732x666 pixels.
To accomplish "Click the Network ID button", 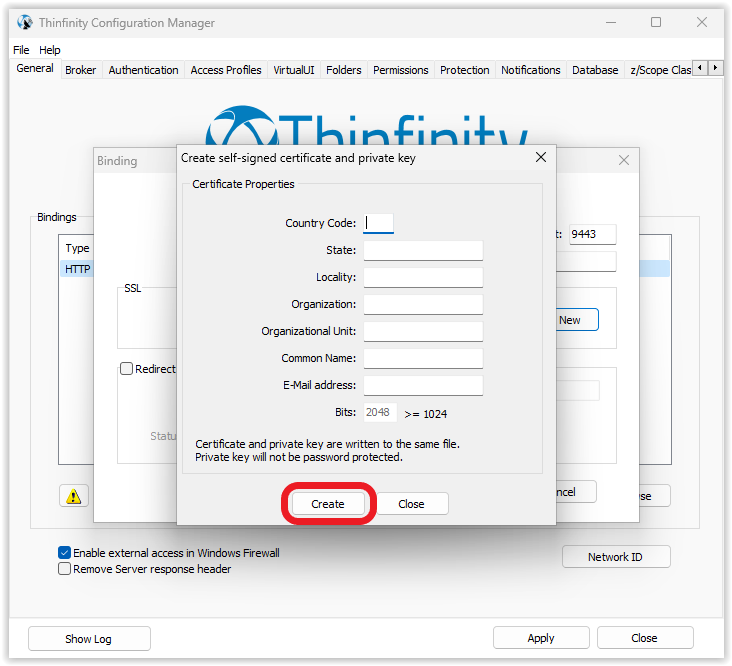I will 615,556.
